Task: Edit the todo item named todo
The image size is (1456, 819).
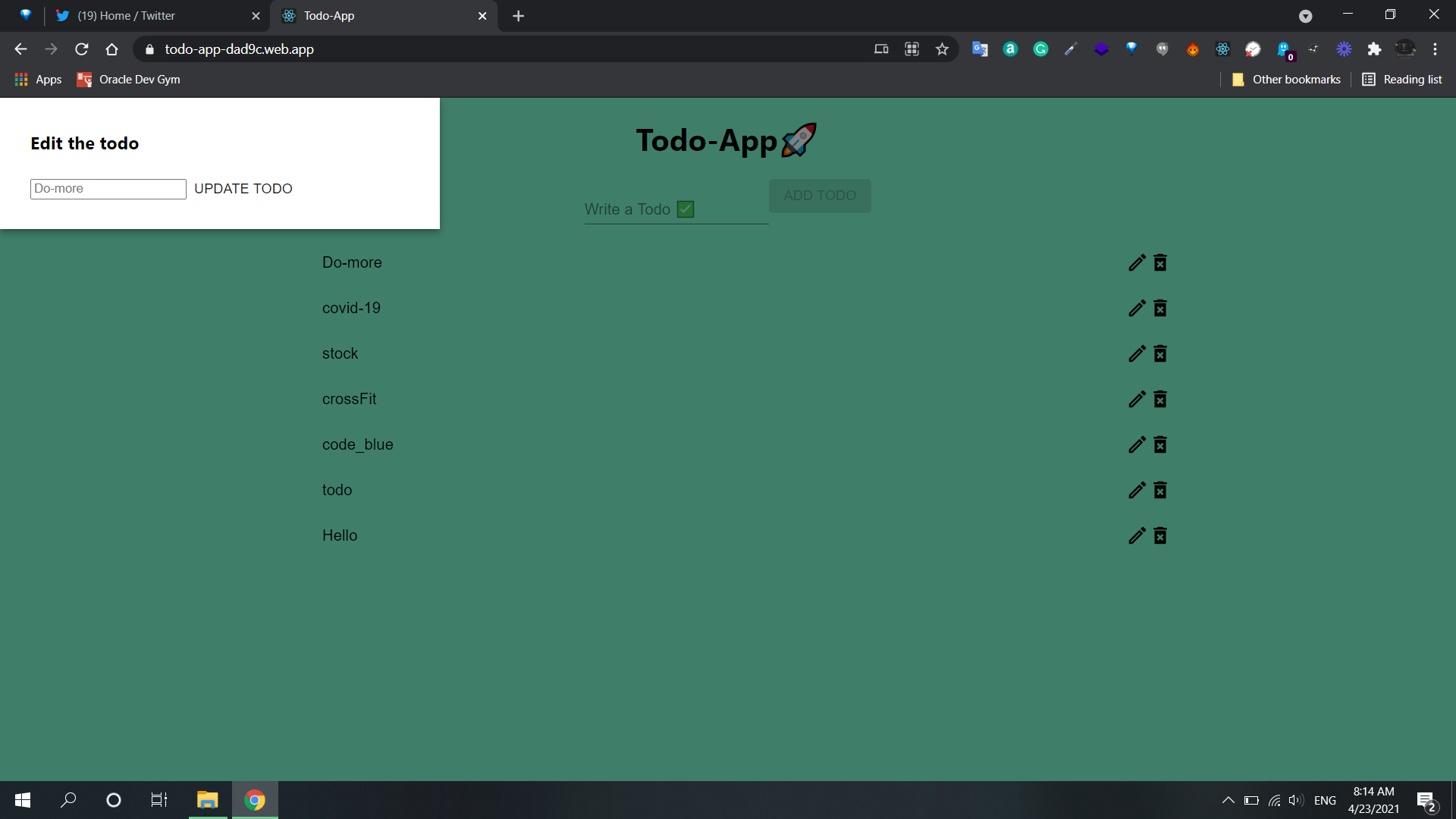Action: [x=1136, y=490]
